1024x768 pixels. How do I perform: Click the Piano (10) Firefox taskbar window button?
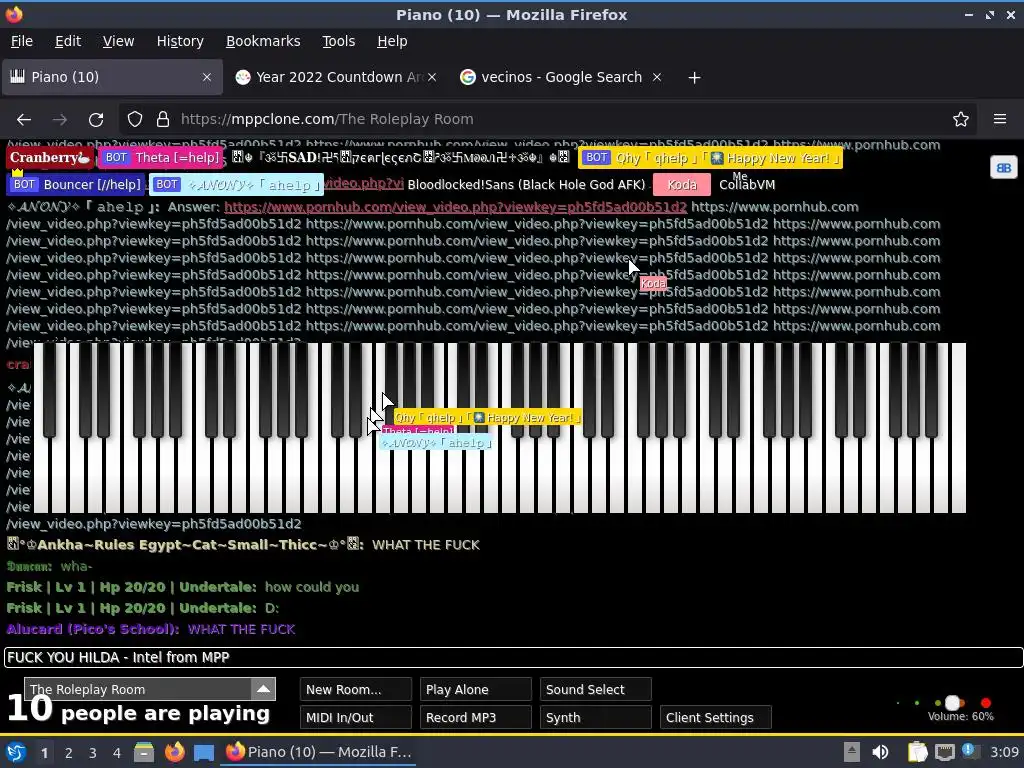[x=319, y=752]
